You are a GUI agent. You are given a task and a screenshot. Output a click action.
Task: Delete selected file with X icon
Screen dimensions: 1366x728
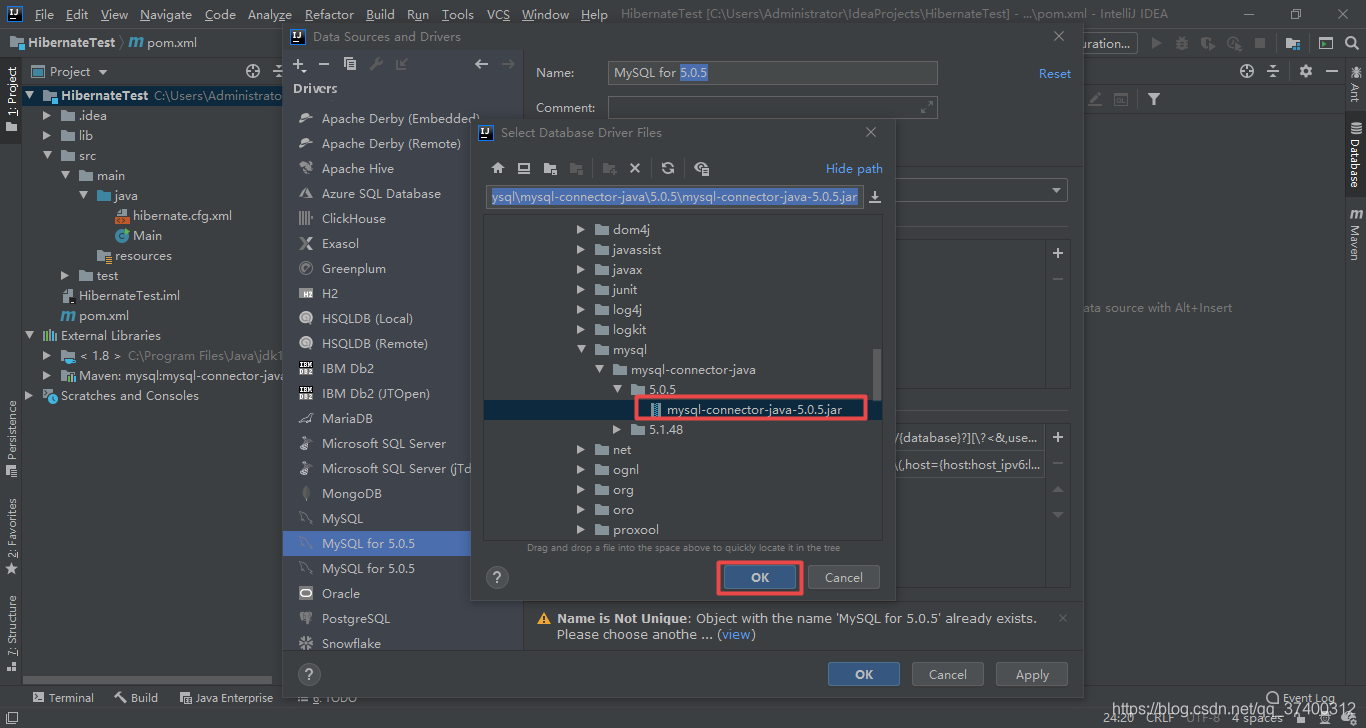tap(634, 168)
